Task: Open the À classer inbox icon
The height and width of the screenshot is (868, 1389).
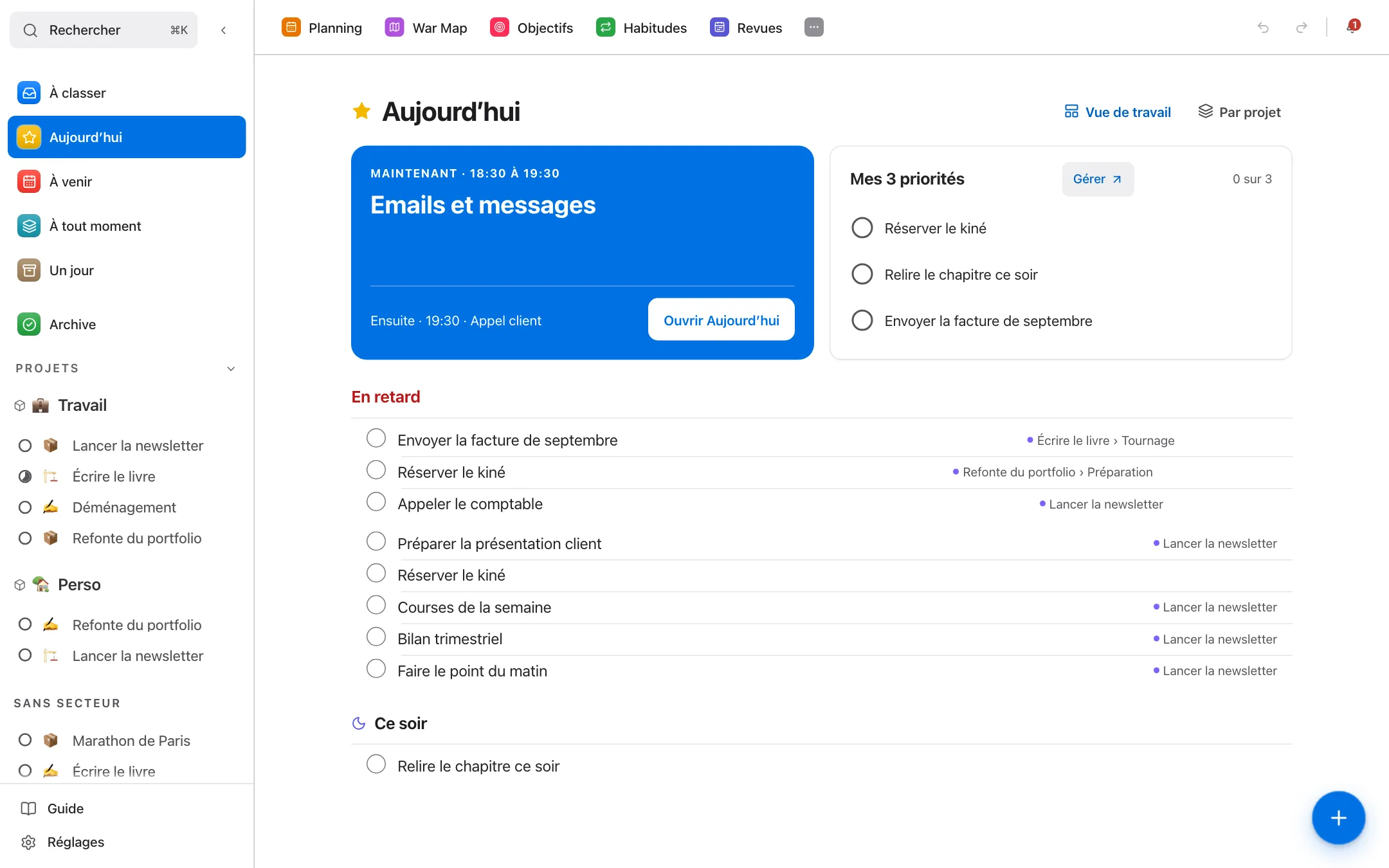Action: click(x=29, y=93)
